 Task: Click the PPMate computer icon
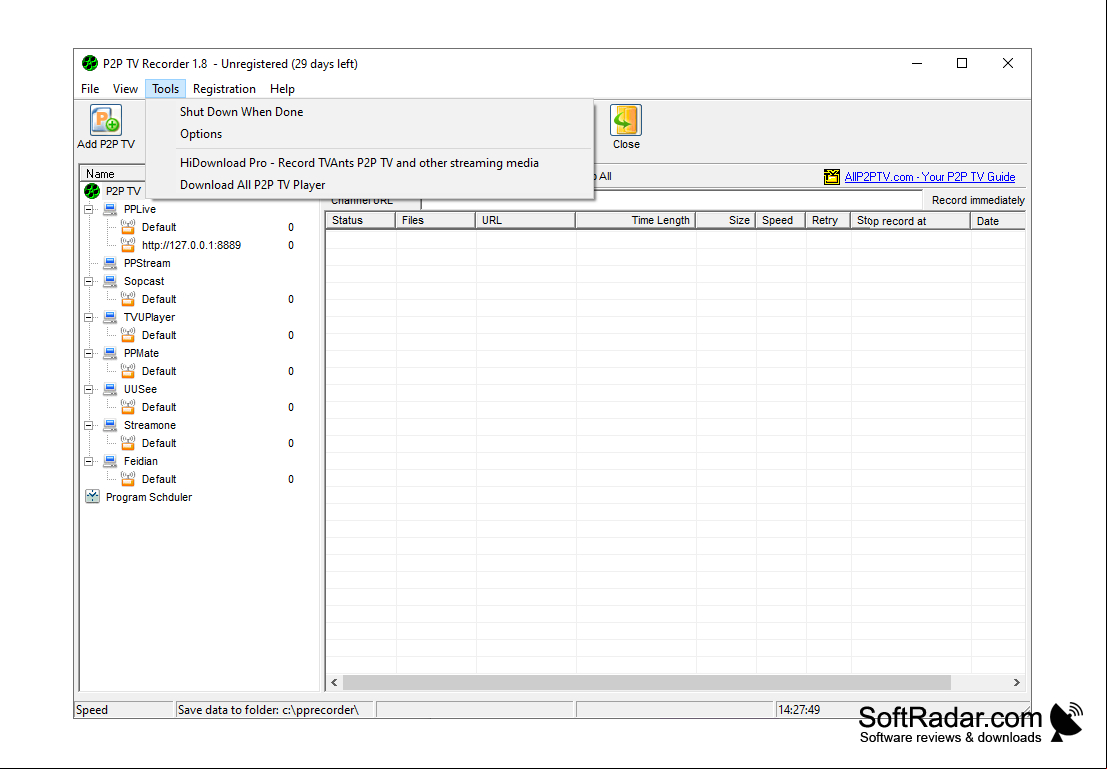pyautogui.click(x=110, y=353)
